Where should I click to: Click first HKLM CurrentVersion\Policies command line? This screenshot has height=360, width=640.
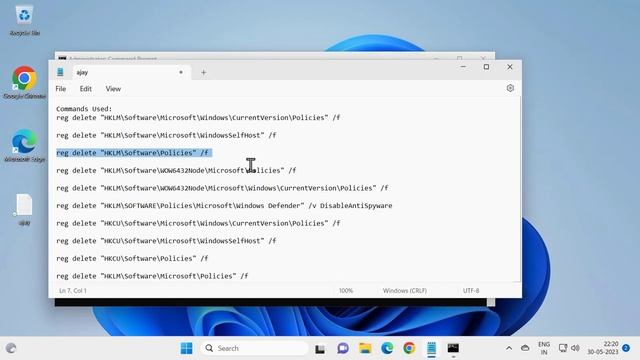click(x=198, y=118)
